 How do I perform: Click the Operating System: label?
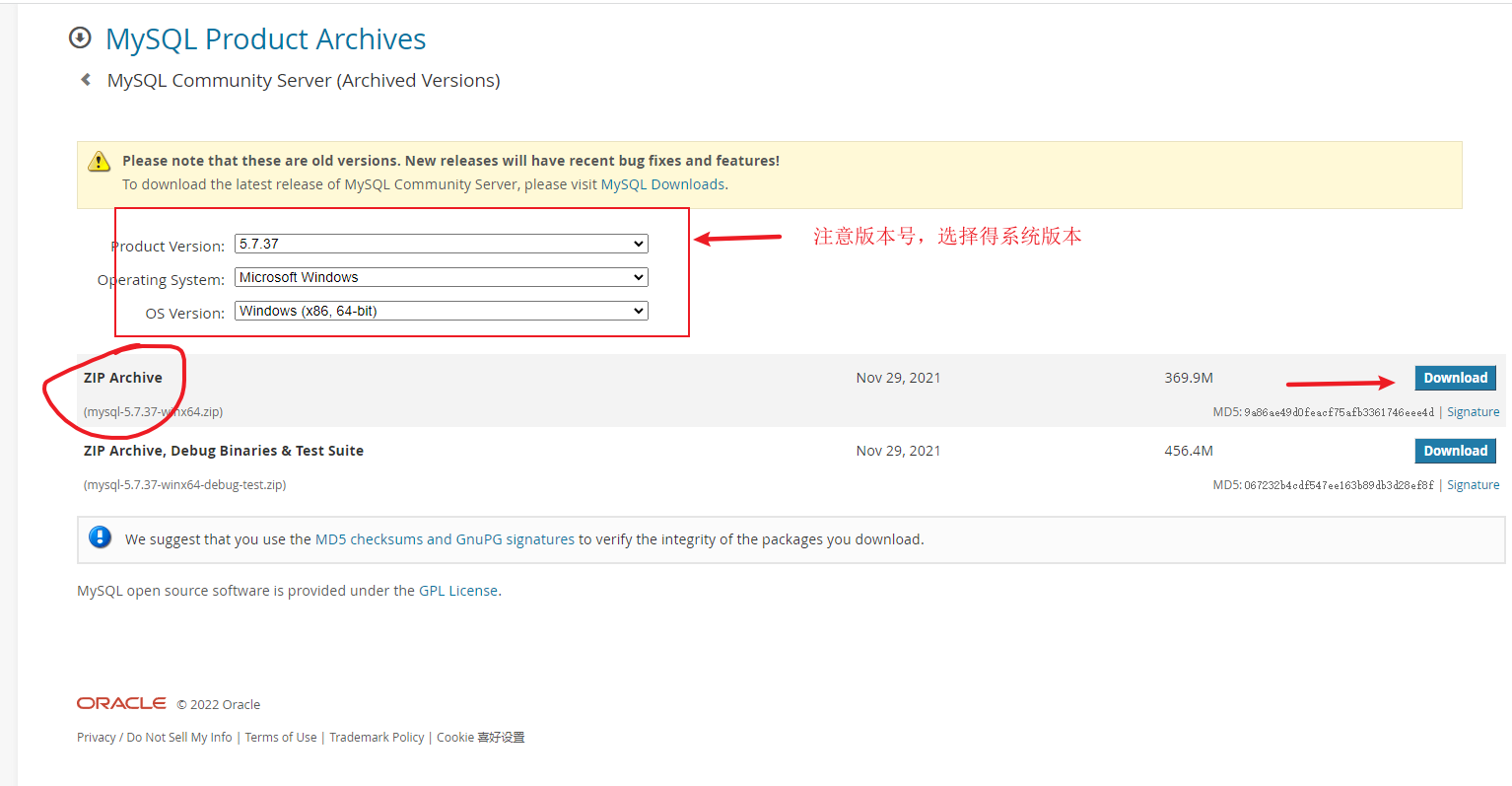(161, 280)
